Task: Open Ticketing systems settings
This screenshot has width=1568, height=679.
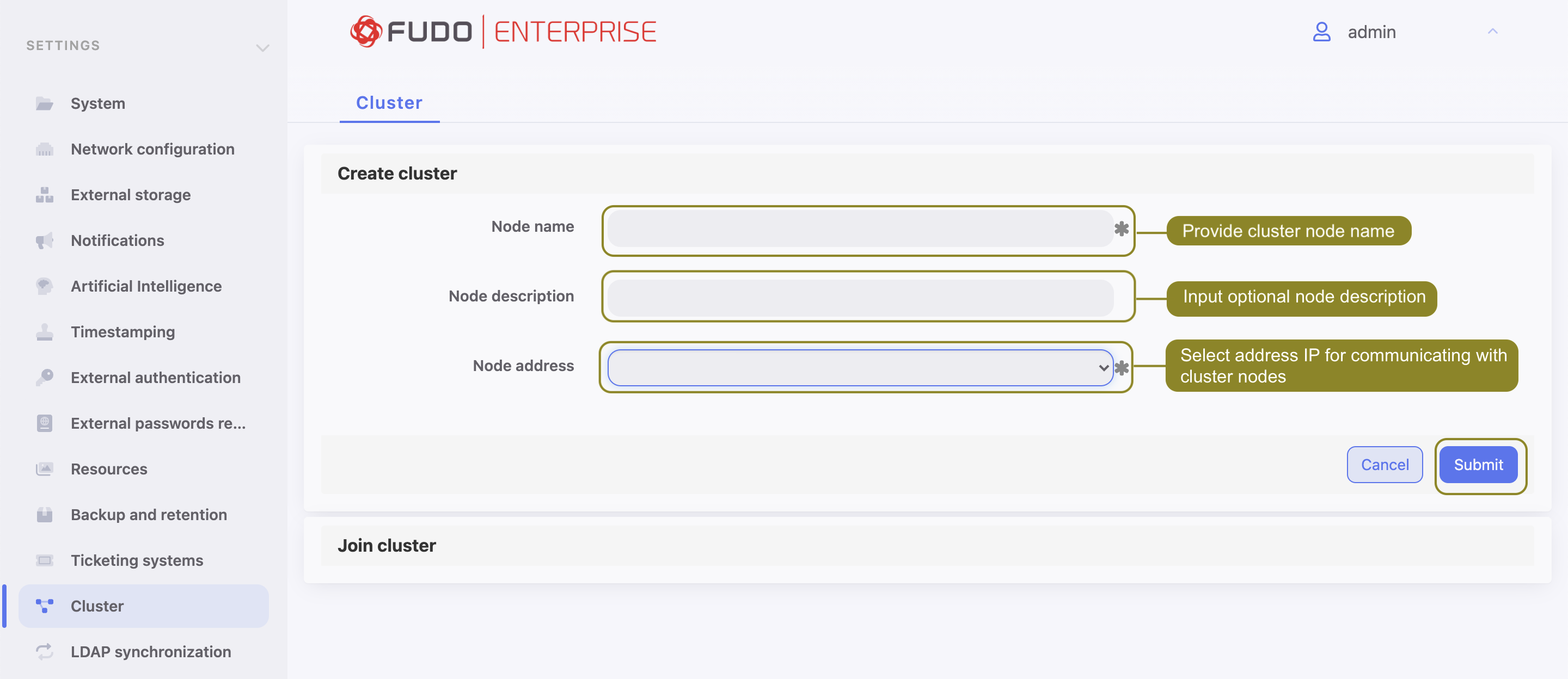Action: coord(136,560)
